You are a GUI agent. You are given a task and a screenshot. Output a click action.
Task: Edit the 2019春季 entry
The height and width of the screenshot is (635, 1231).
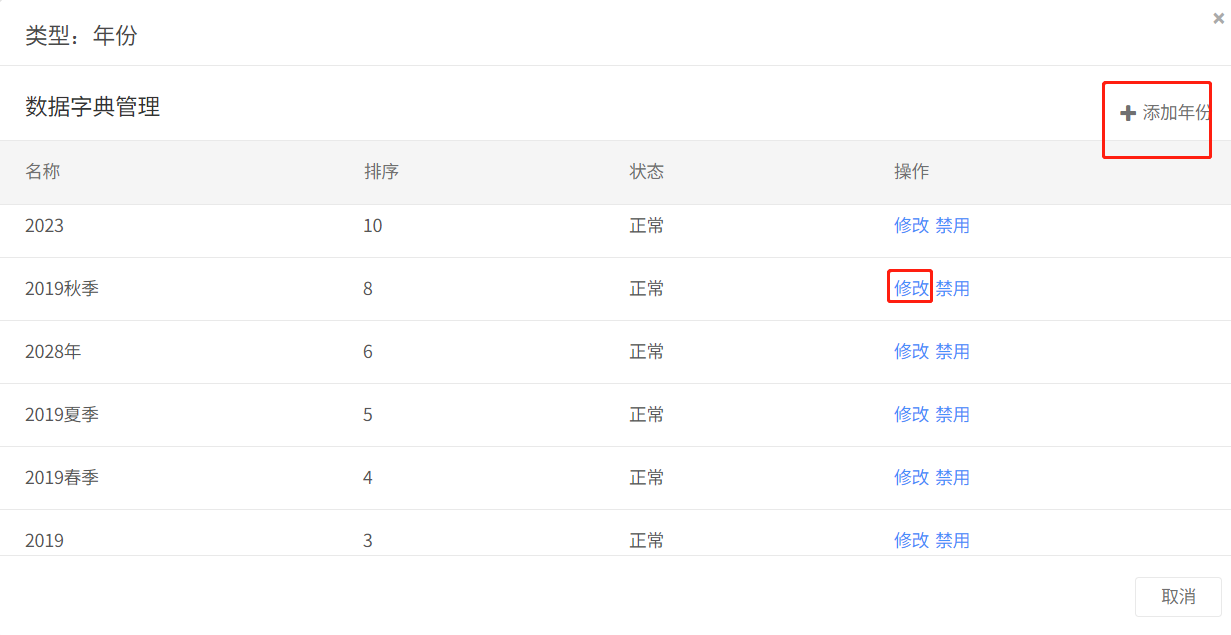[911, 478]
